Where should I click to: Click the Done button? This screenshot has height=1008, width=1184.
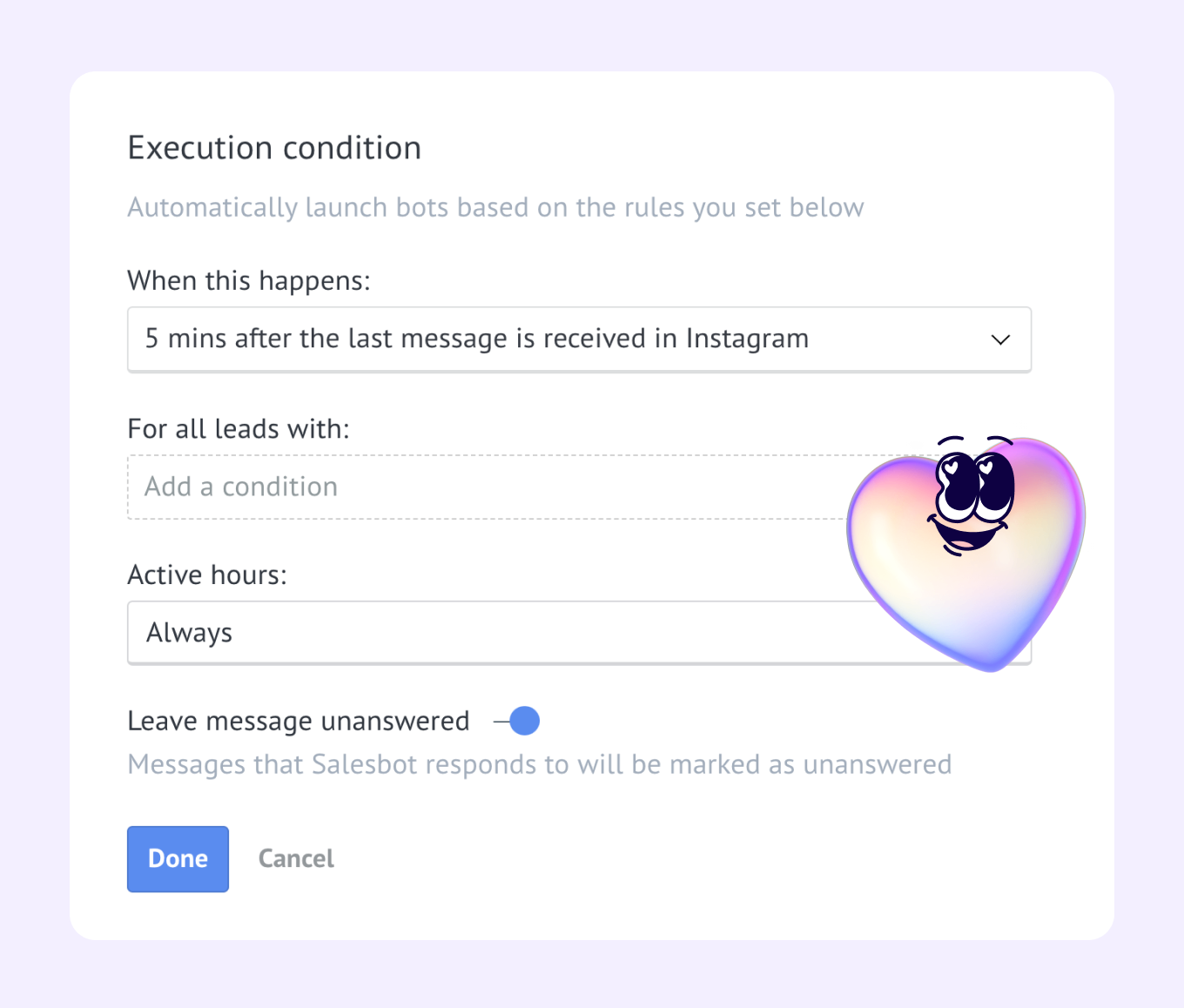click(178, 859)
